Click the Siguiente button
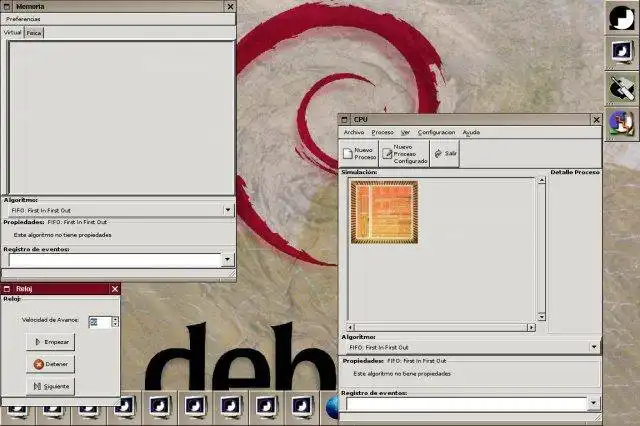This screenshot has width=640, height=426. 51,386
